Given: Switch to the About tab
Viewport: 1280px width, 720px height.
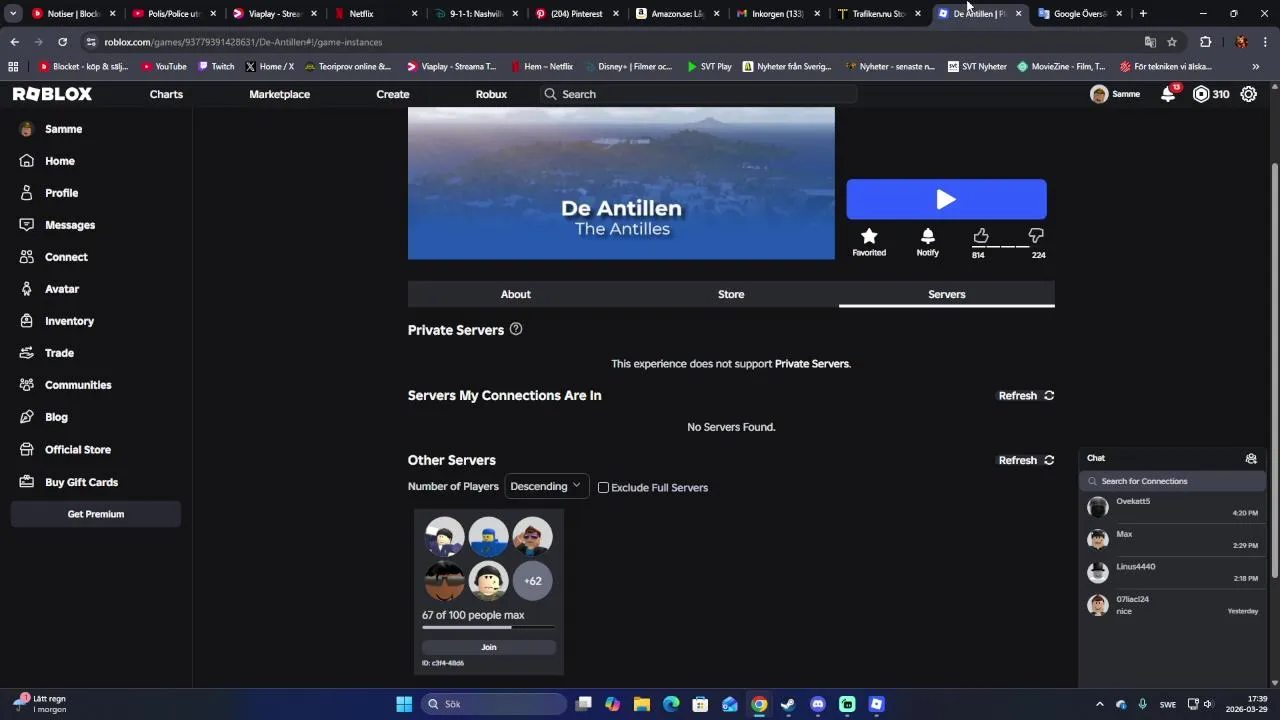Looking at the screenshot, I should (x=515, y=294).
